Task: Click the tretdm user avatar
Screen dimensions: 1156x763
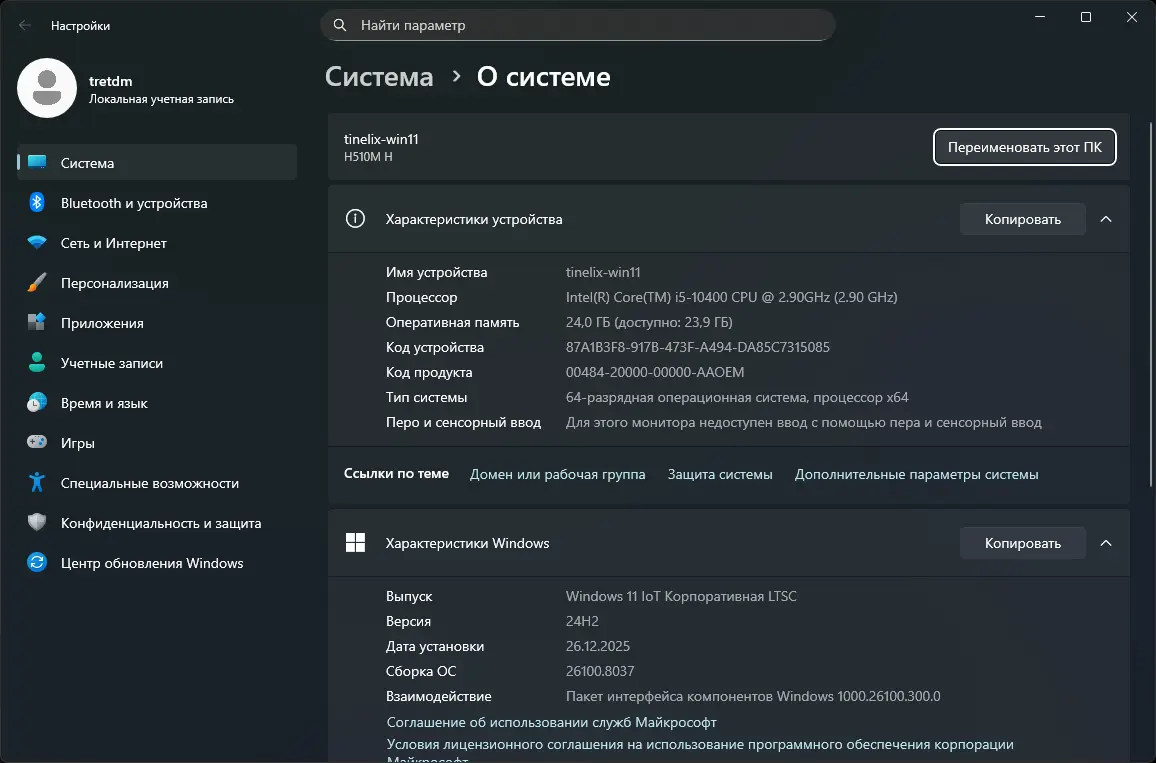Action: point(47,88)
